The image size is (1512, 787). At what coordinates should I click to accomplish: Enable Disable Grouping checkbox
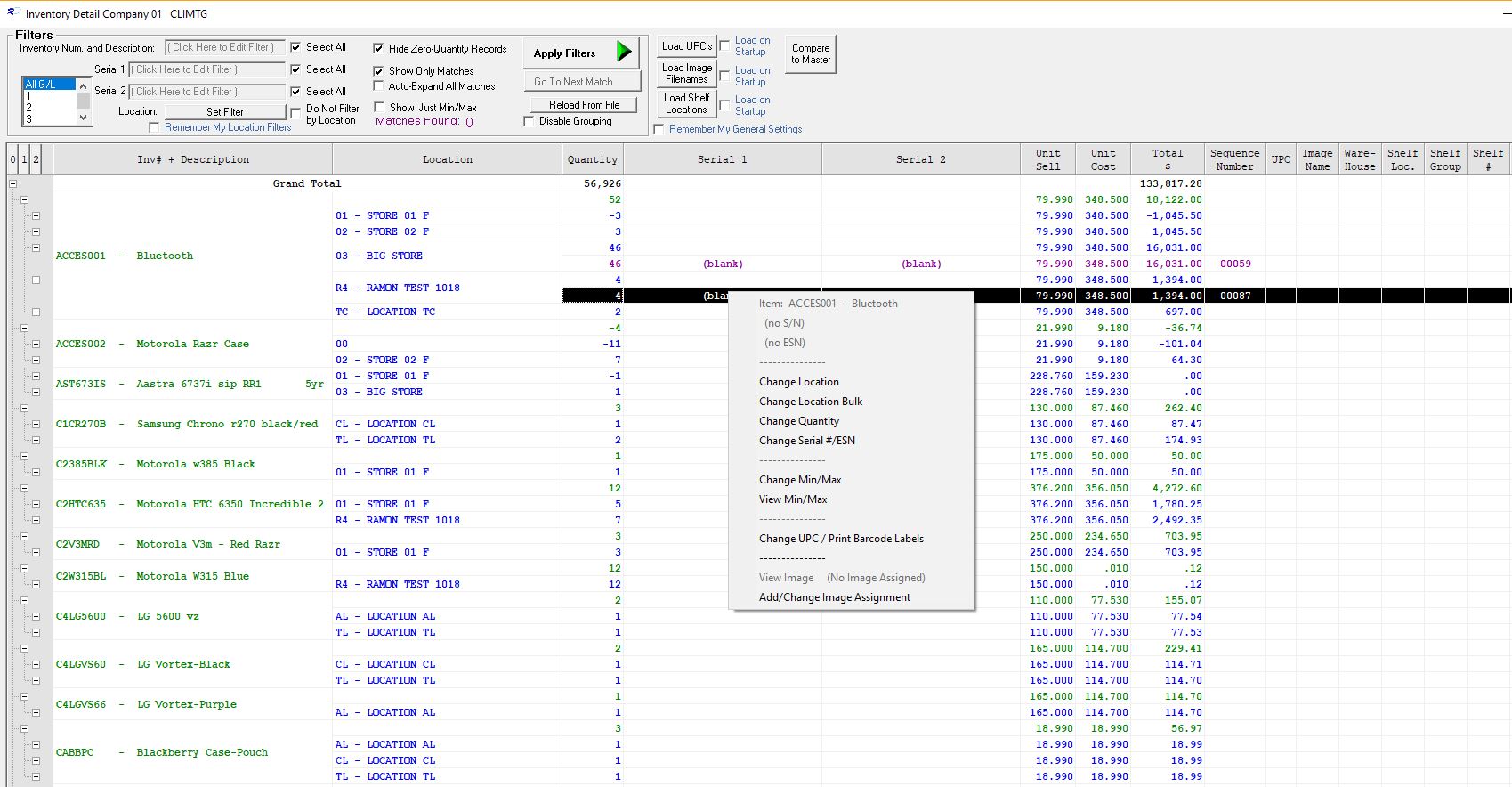coord(529,121)
